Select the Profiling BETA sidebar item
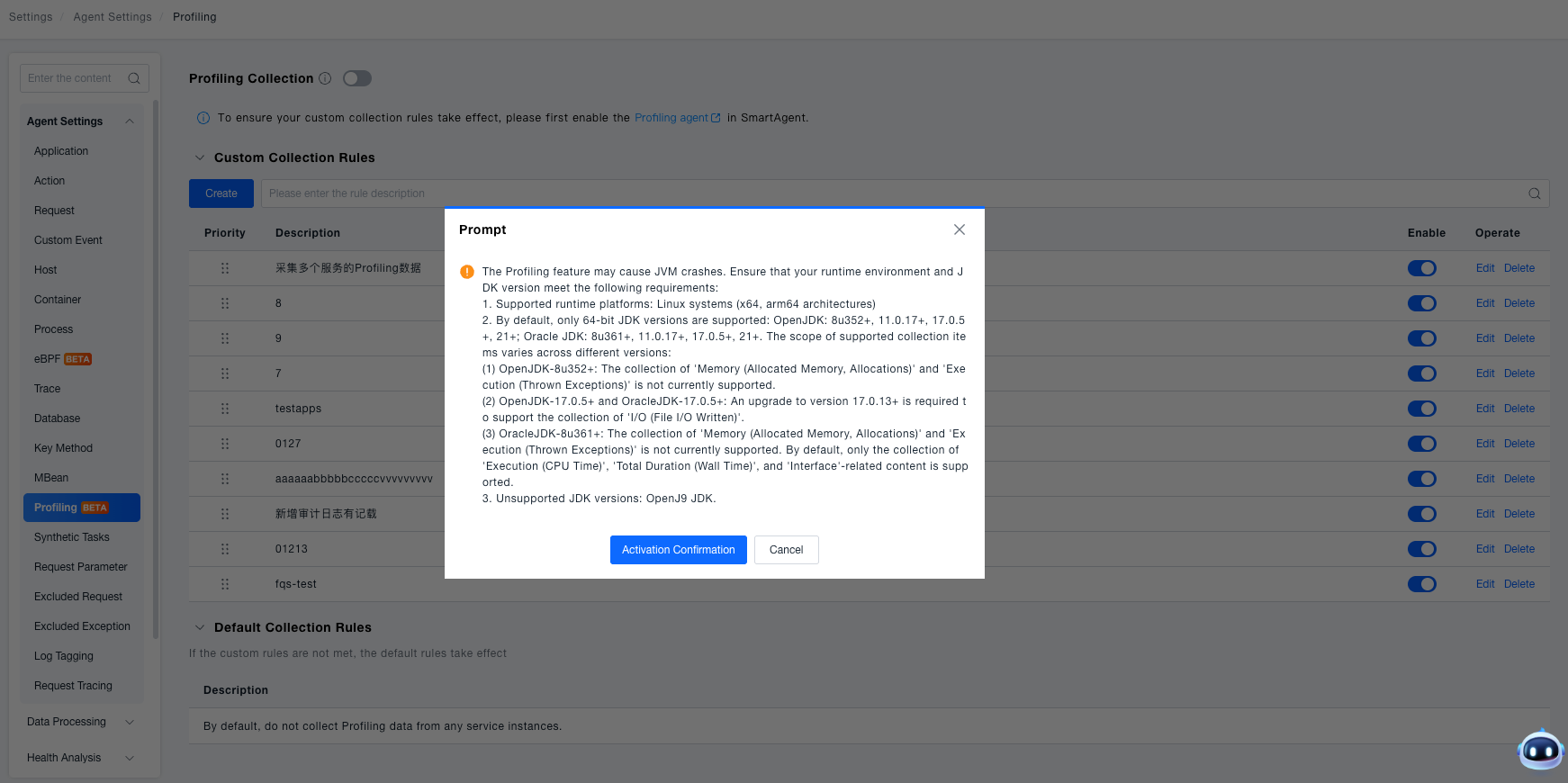Screen dimensions: 1568x783 tap(82, 508)
